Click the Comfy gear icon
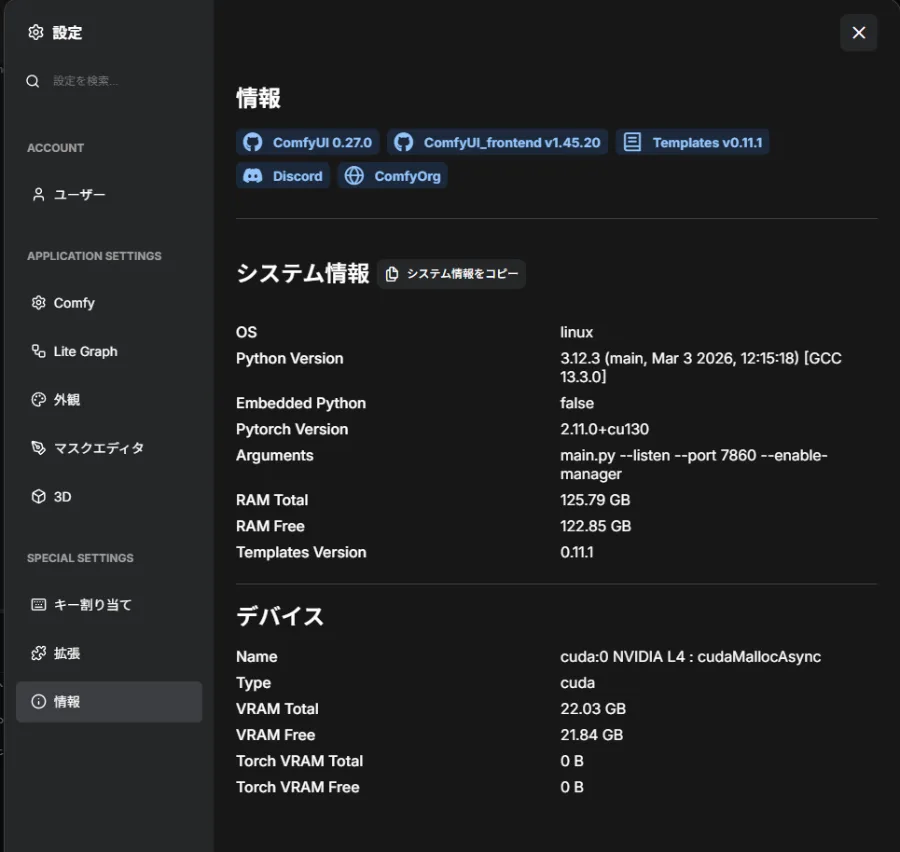Image resolution: width=900 pixels, height=852 pixels. (x=38, y=303)
